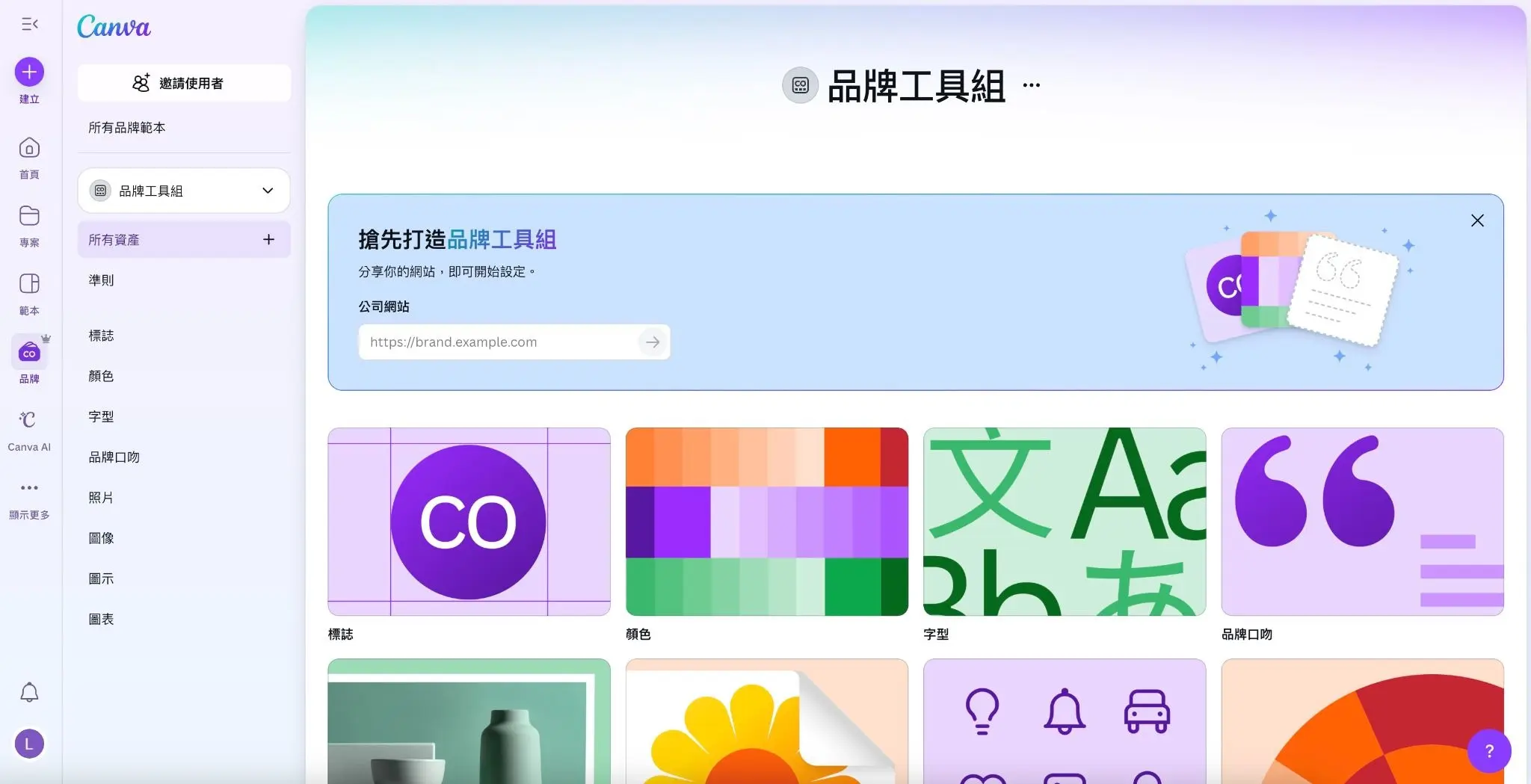Open the notifications bell icon
This screenshot has width=1531, height=784.
pyautogui.click(x=29, y=693)
